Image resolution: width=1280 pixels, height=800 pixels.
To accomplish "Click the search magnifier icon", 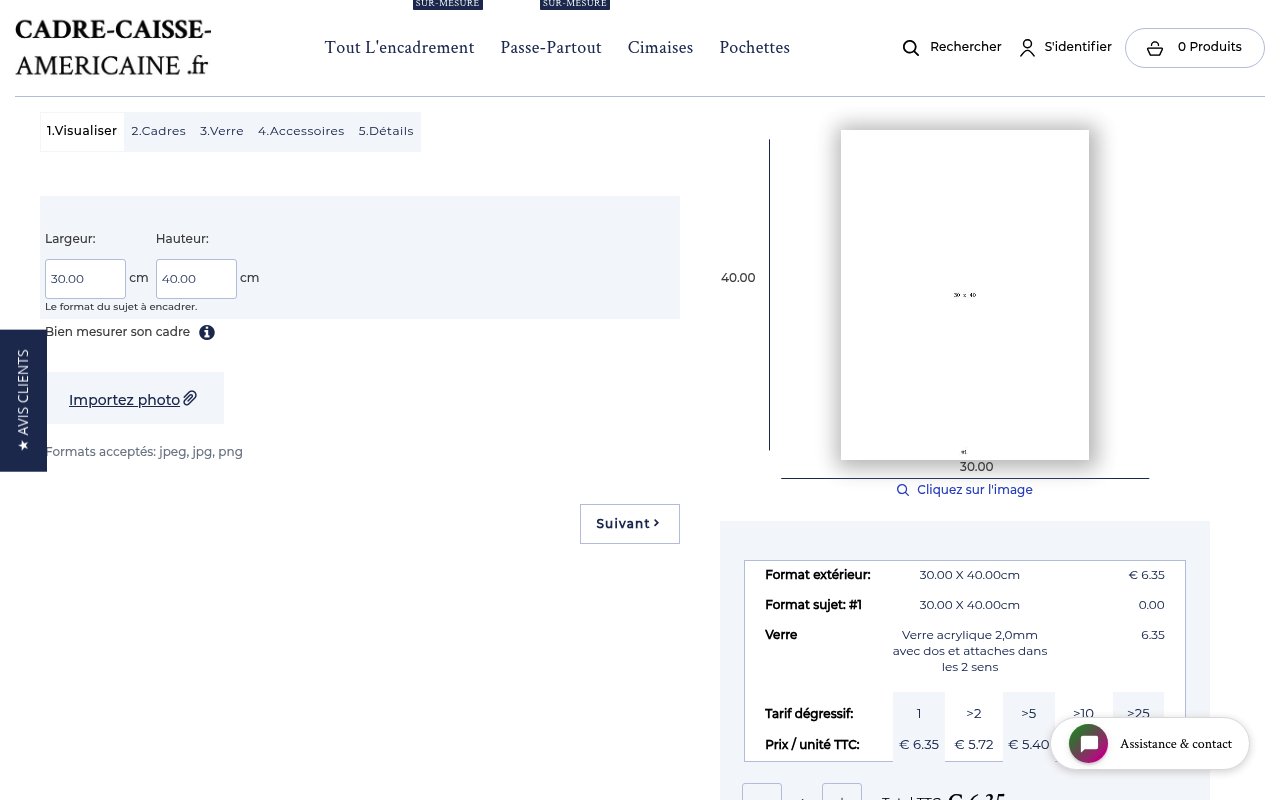I will click(911, 48).
